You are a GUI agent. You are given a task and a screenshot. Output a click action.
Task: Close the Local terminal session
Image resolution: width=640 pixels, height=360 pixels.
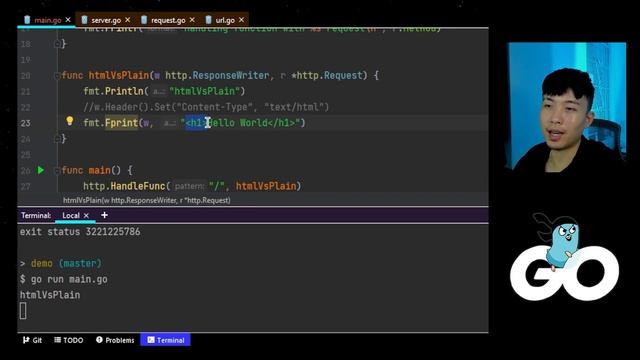pos(86,216)
